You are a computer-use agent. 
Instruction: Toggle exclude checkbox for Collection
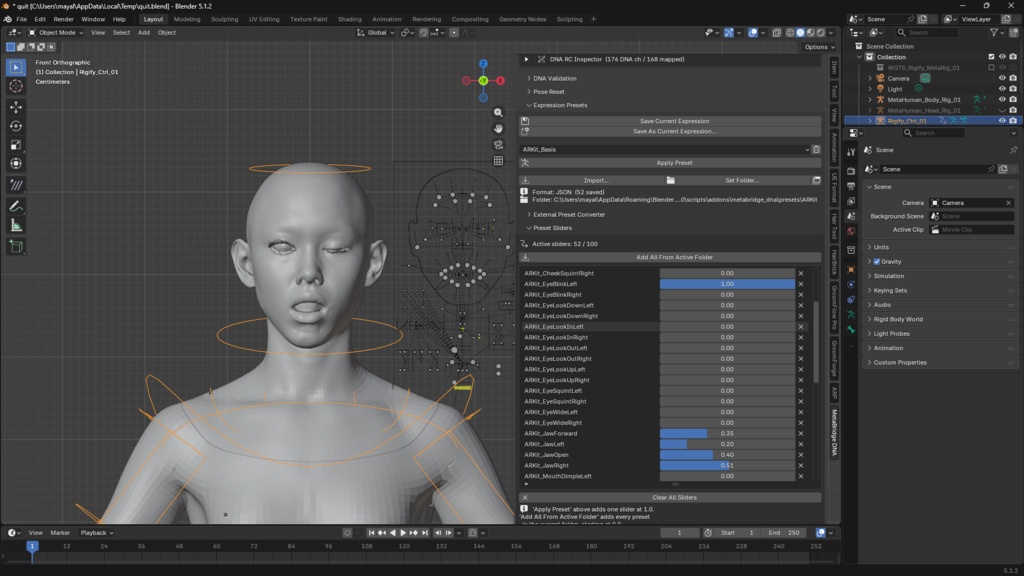tap(991, 57)
